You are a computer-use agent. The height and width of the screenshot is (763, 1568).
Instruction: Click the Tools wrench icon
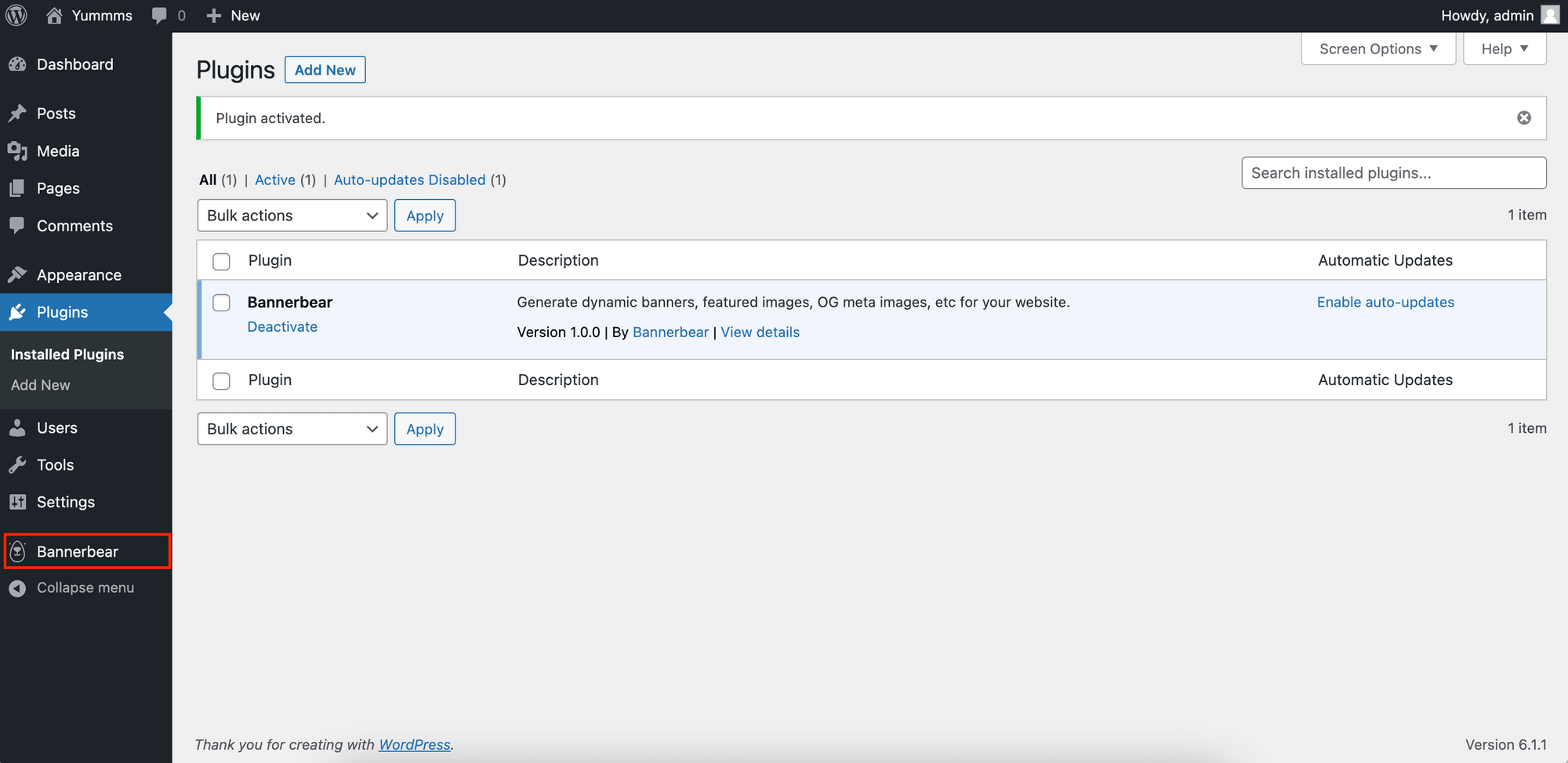[x=17, y=465]
